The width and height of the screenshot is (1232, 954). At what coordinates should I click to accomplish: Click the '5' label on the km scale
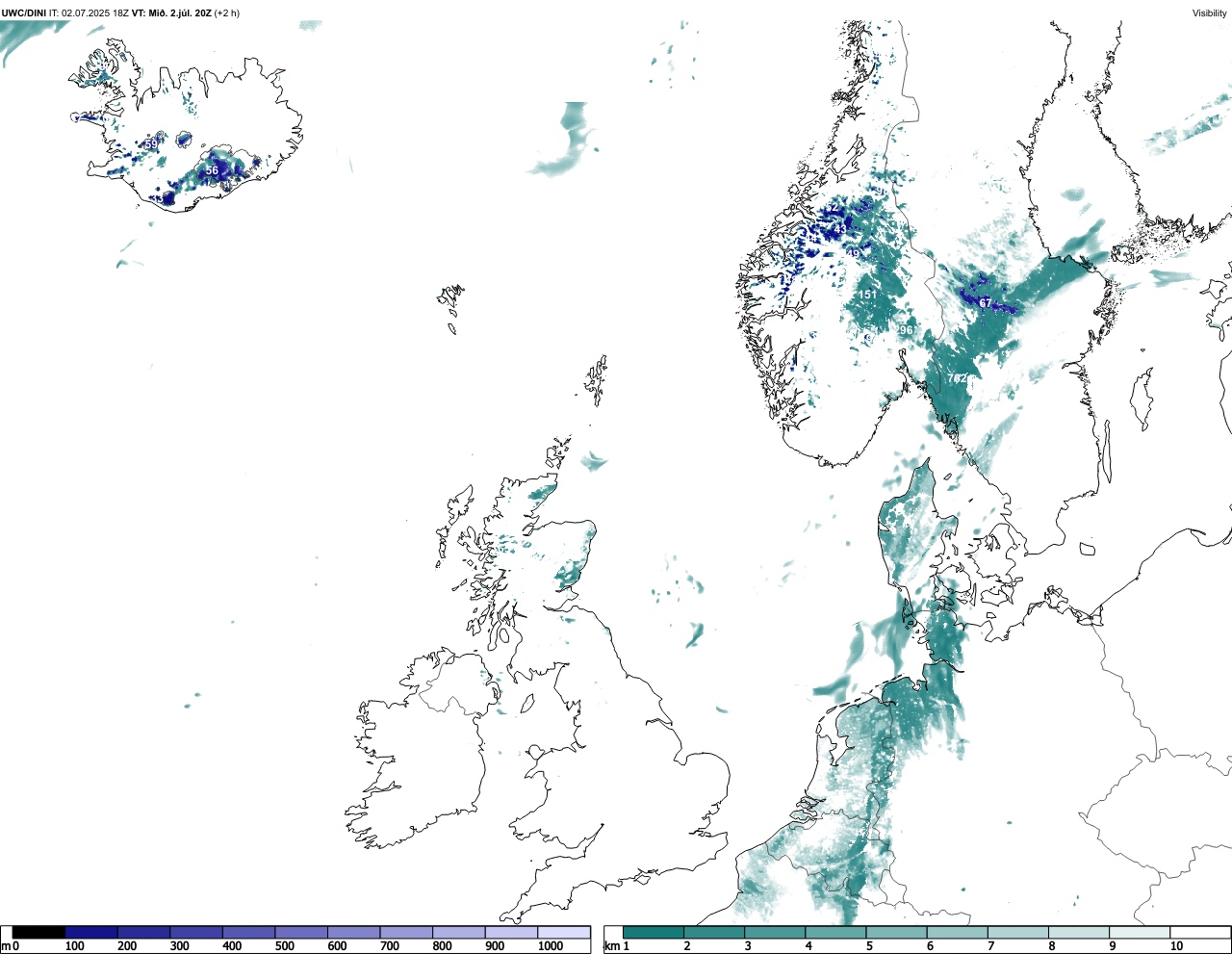click(x=869, y=945)
